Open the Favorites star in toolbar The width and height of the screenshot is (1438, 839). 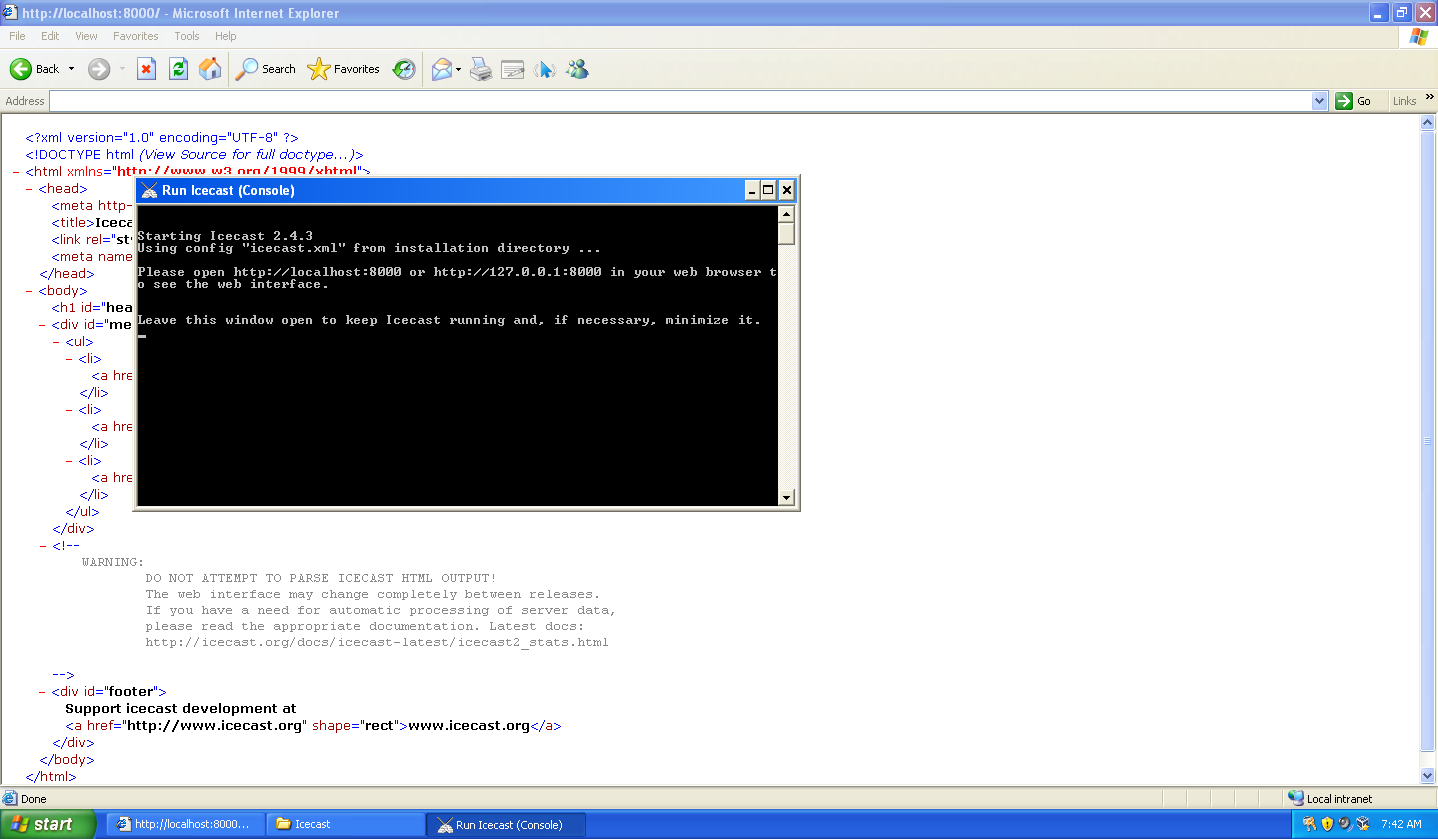pyautogui.click(x=344, y=69)
